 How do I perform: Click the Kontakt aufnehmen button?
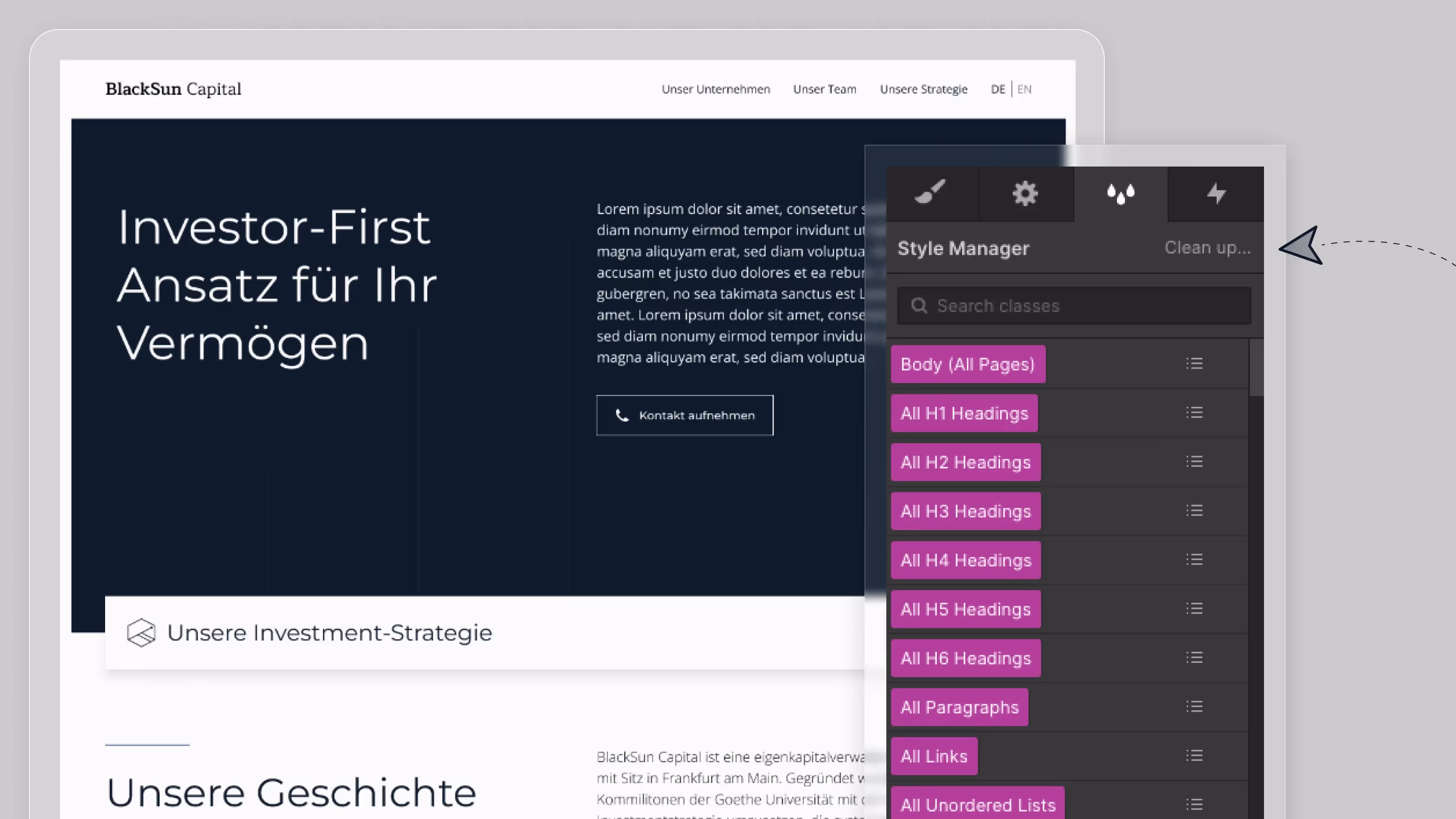tap(684, 415)
